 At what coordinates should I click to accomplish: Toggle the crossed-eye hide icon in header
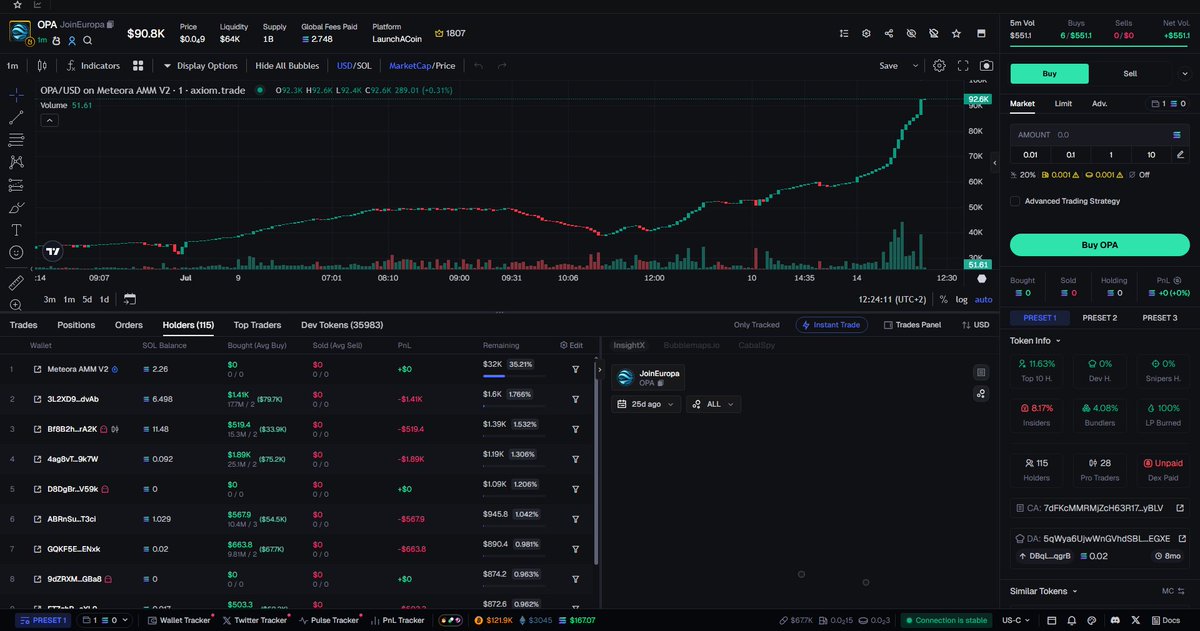point(911,33)
